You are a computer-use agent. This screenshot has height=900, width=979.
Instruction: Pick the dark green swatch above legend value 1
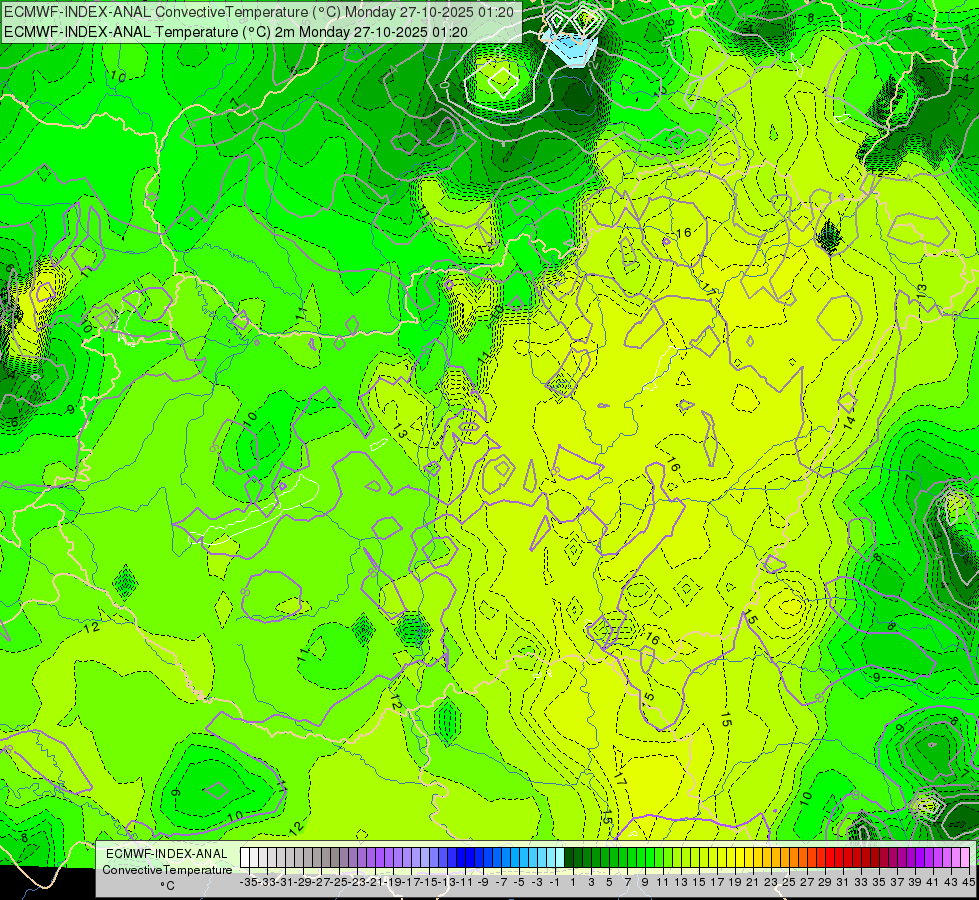[569, 858]
